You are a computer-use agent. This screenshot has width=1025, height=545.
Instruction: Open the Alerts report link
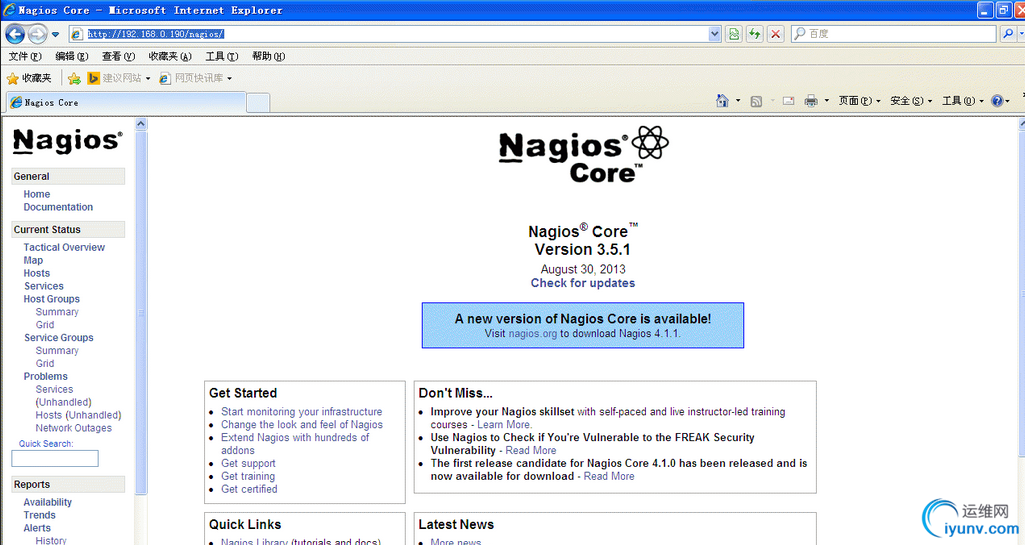click(37, 528)
